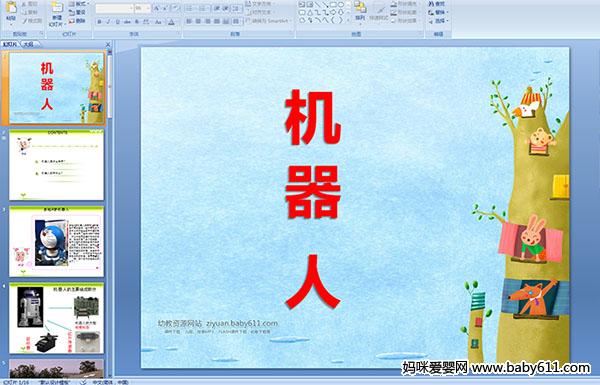Switch to the Slides (幻灯片) pane tab
600x385 pixels.
[x=10, y=45]
